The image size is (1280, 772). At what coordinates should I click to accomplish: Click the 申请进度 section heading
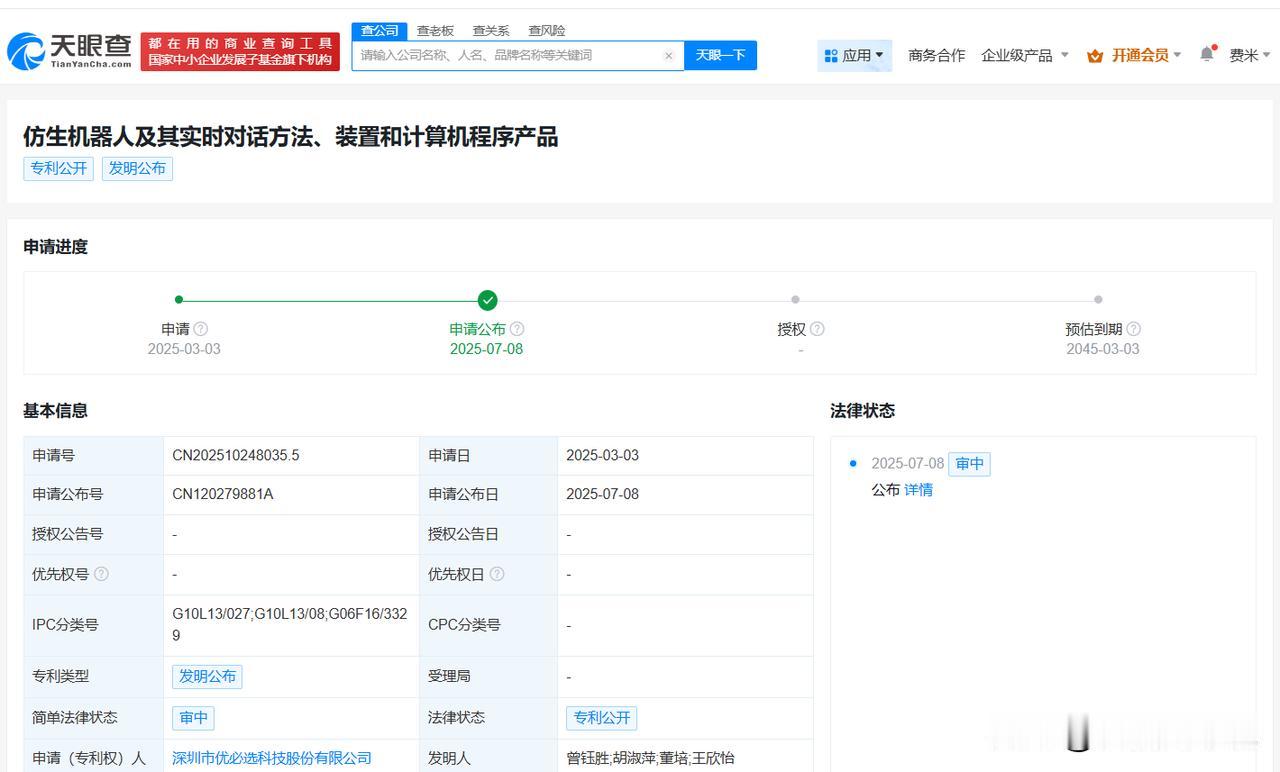click(56, 246)
